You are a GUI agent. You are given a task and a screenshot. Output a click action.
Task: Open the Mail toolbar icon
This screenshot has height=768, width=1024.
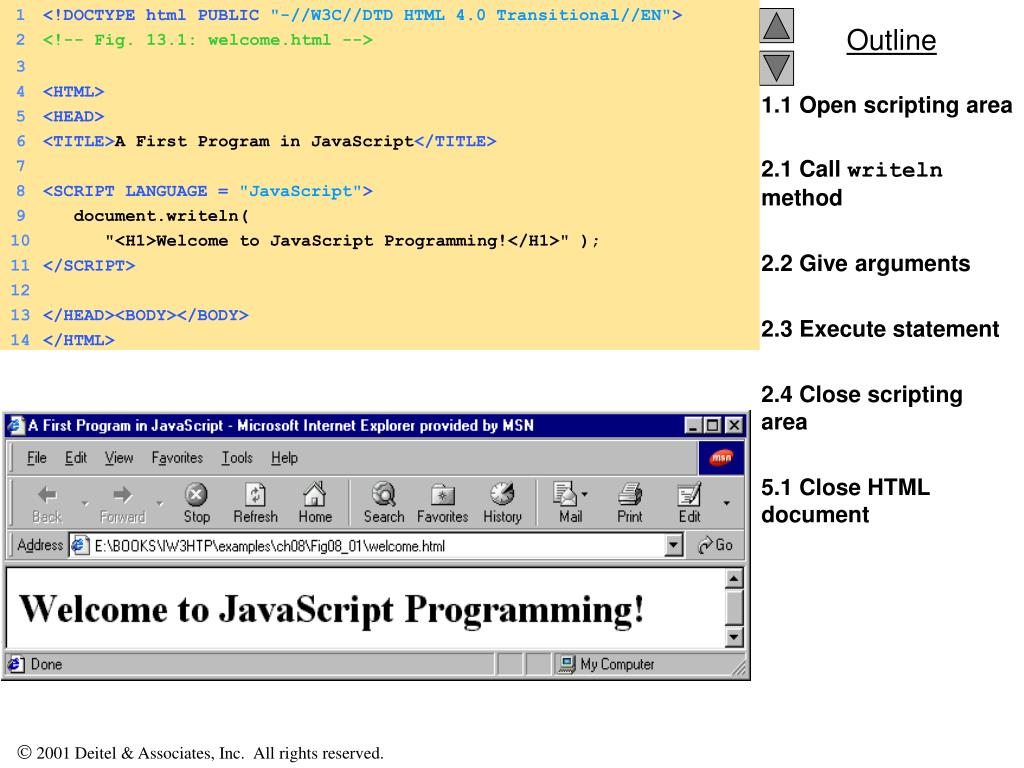(566, 494)
